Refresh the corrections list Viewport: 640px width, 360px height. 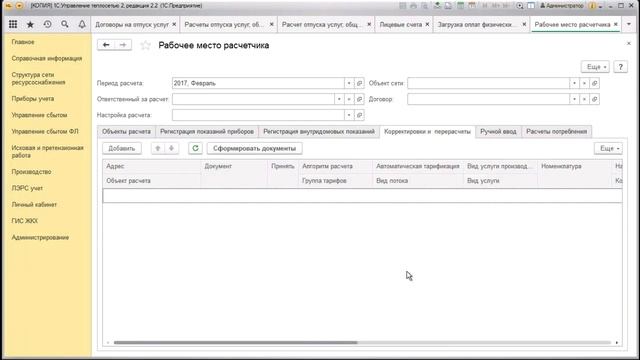[195, 148]
